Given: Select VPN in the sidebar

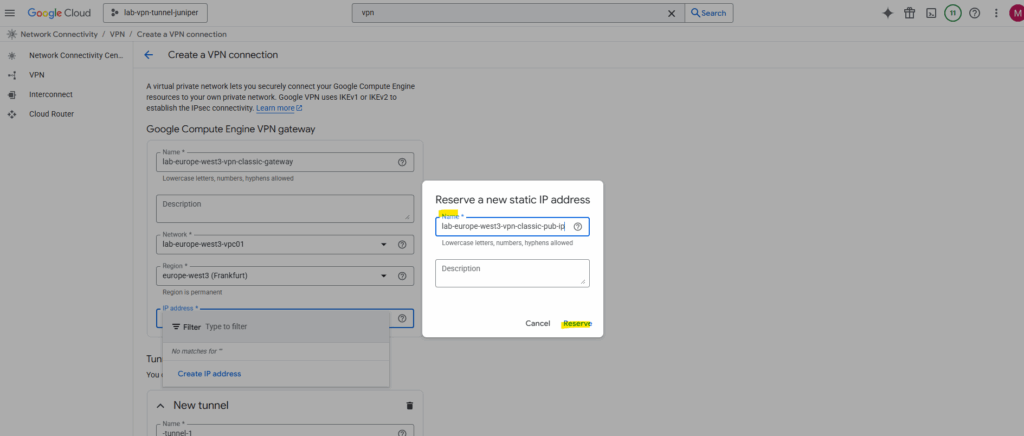Looking at the screenshot, I should [37, 75].
